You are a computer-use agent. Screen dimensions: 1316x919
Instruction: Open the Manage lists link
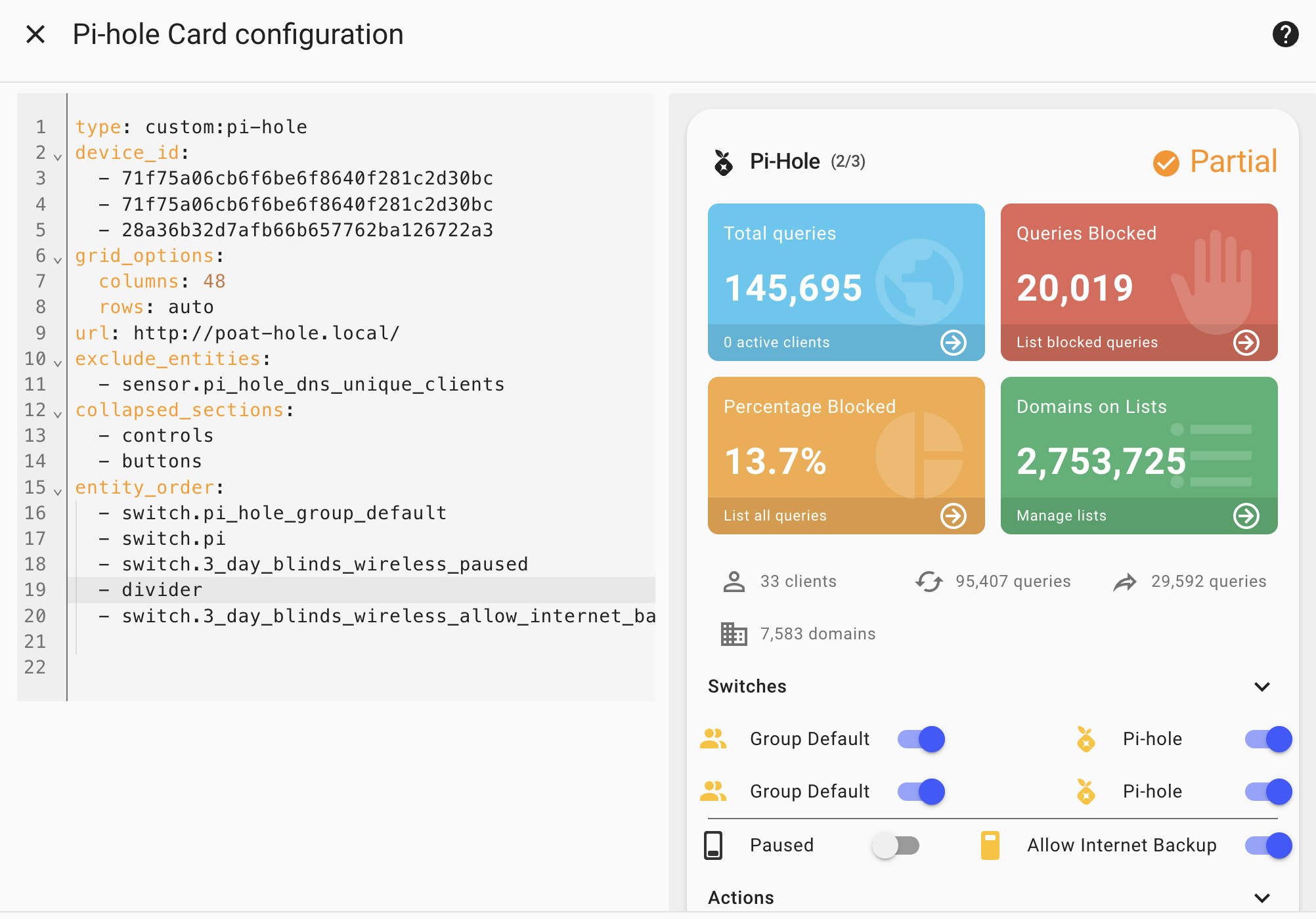pos(1061,516)
